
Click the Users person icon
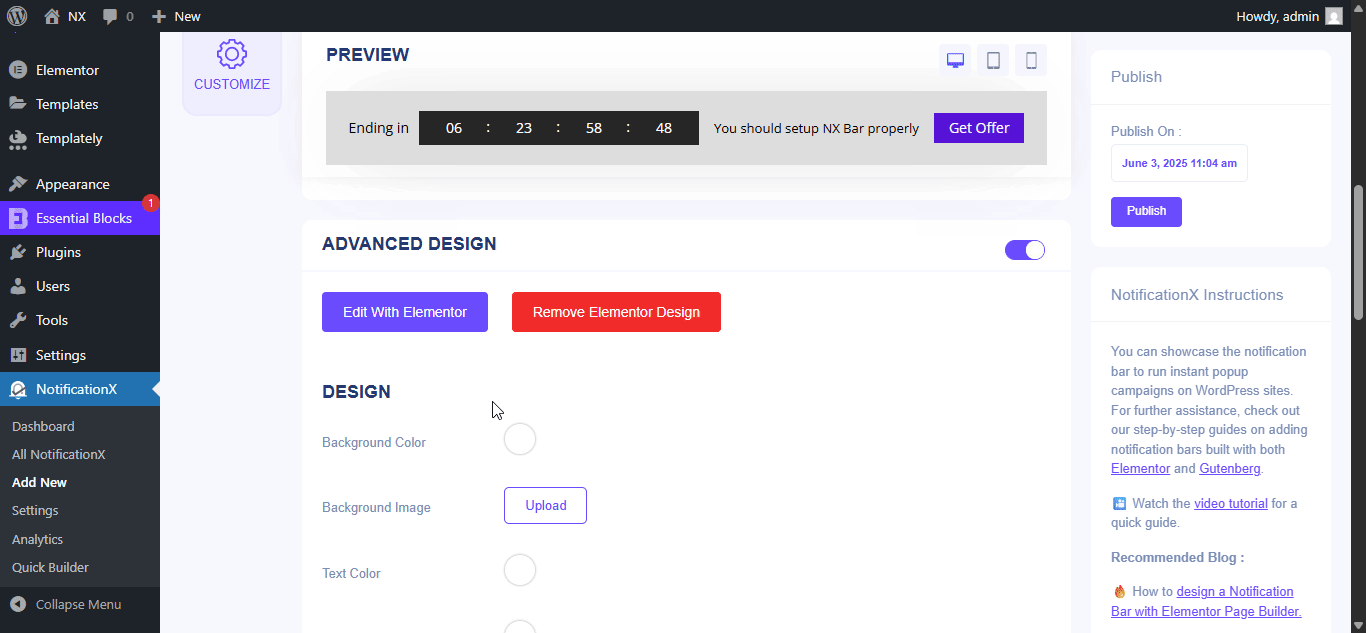pyautogui.click(x=18, y=286)
